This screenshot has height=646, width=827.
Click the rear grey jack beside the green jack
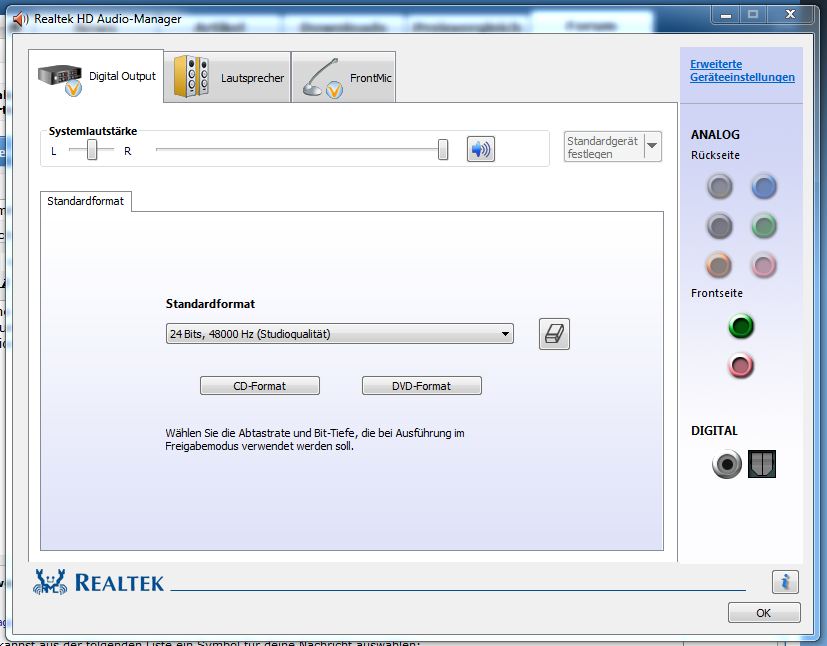click(x=719, y=226)
